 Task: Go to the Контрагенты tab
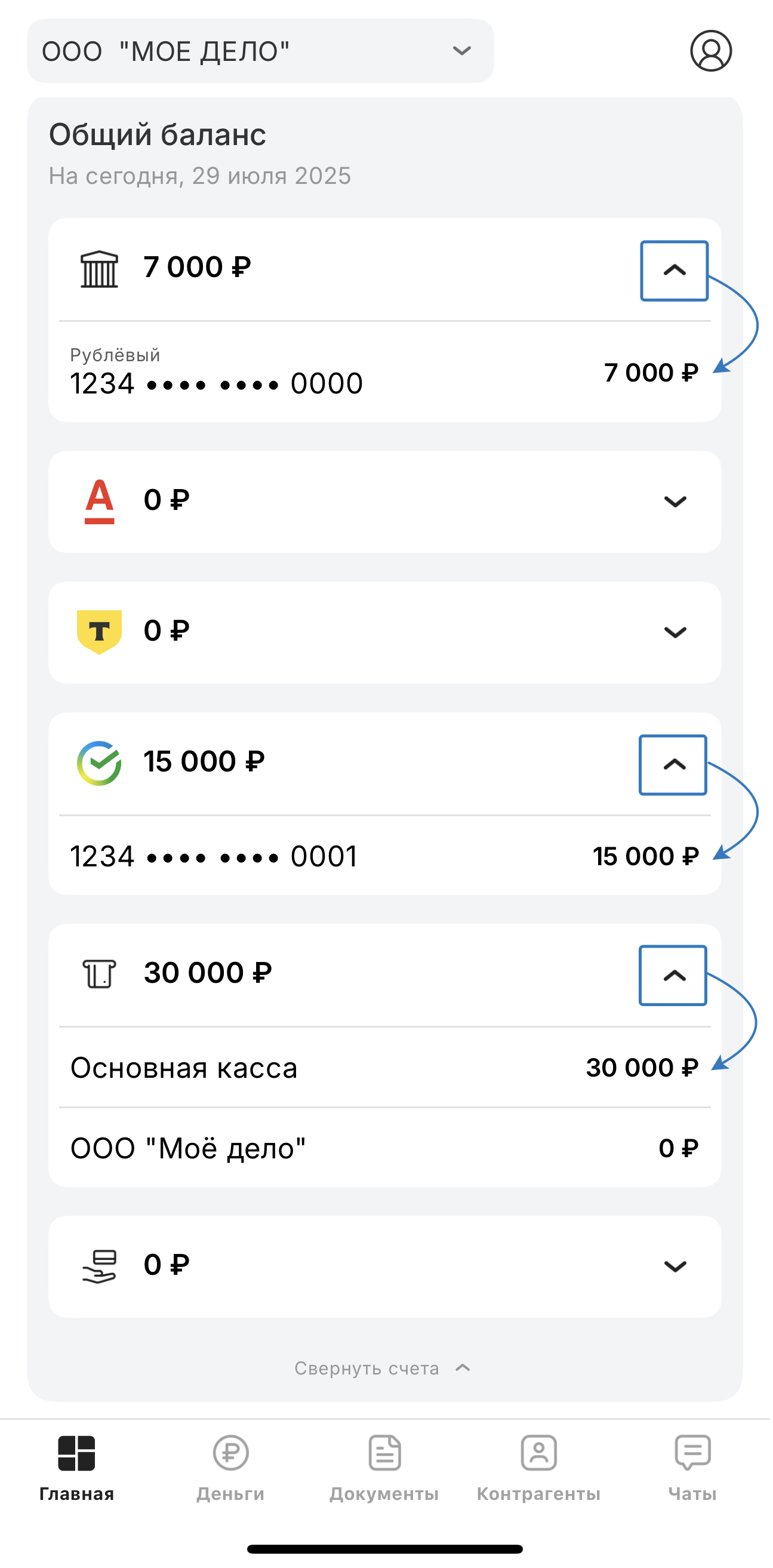[x=538, y=1468]
